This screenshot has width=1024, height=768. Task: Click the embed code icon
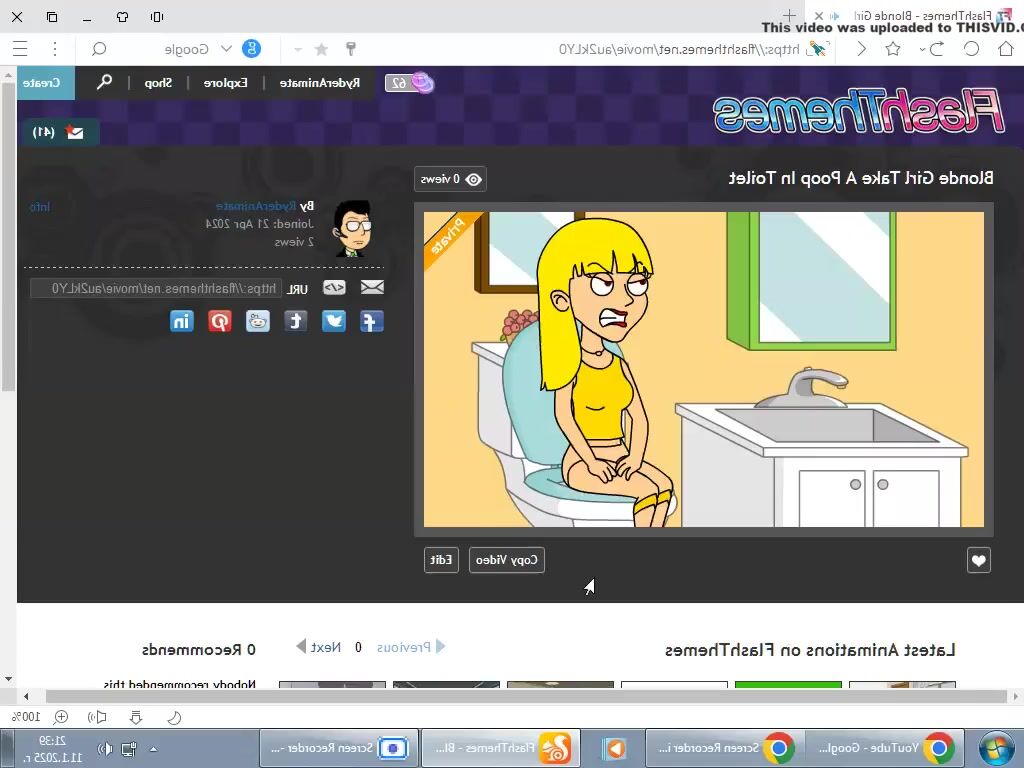[334, 287]
